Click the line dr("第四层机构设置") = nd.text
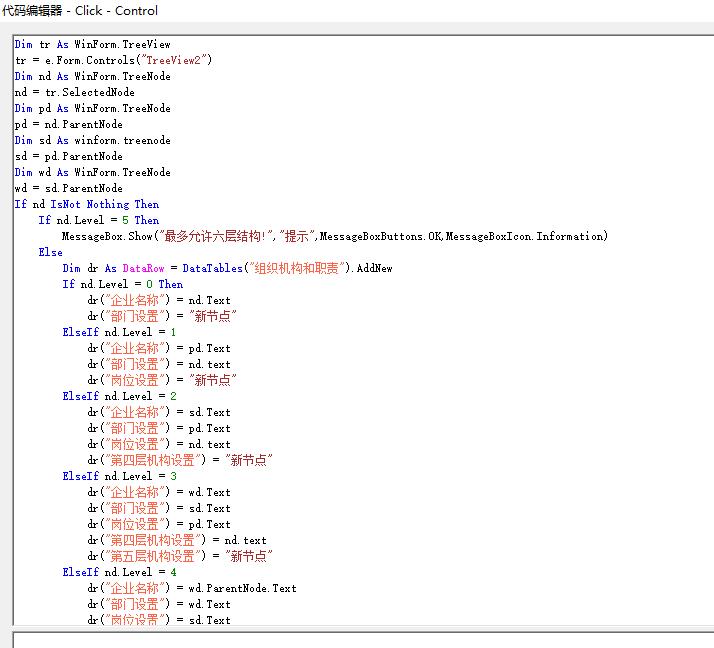The height and width of the screenshot is (648, 714). coord(177,540)
